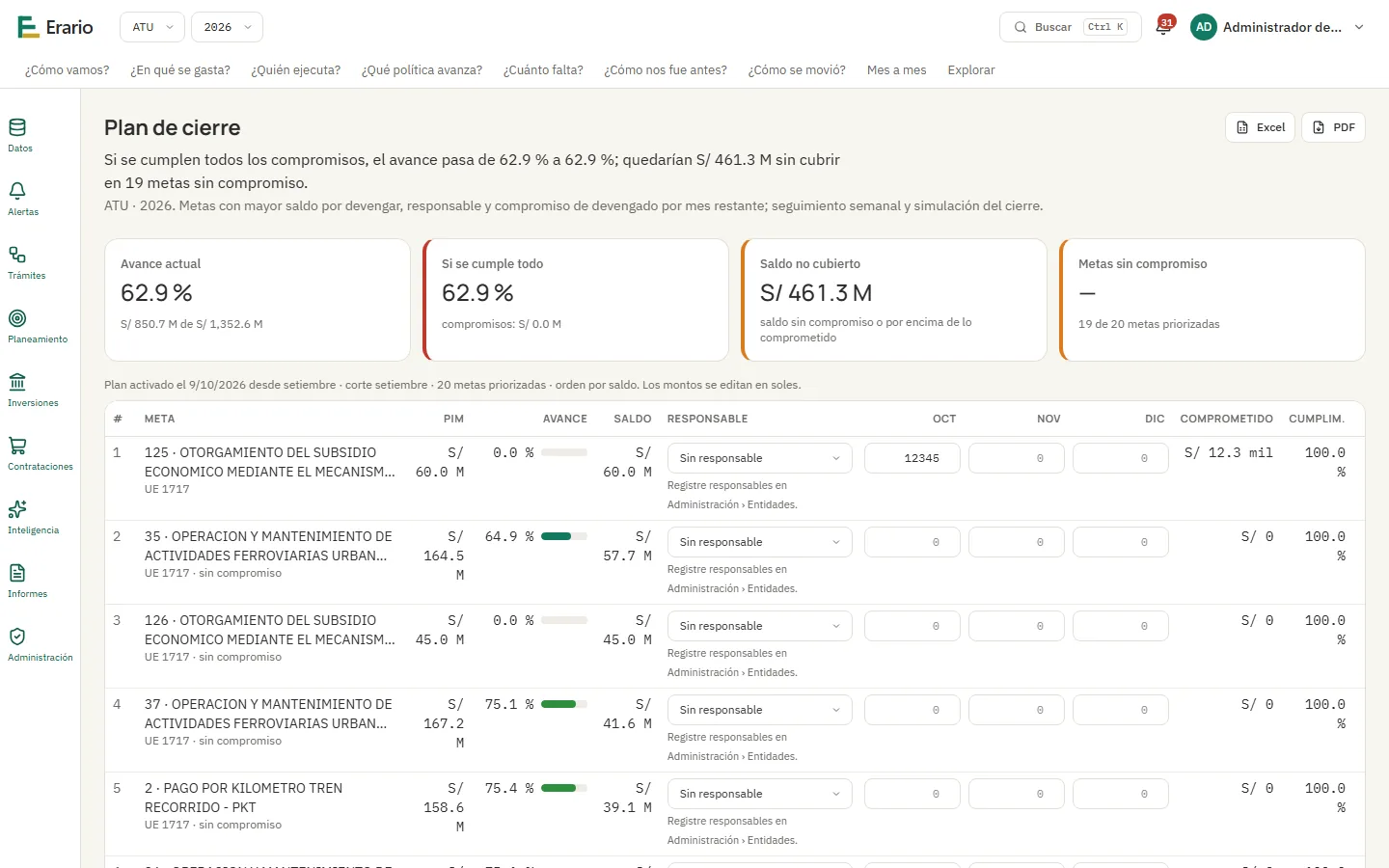Open responsable dropdown for meta 35
The width and height of the screenshot is (1389, 868).
pos(760,542)
